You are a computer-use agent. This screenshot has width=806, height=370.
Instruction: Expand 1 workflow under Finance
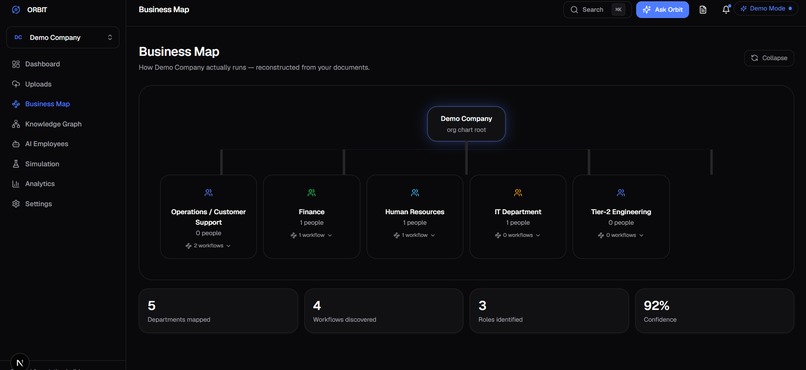pos(312,235)
